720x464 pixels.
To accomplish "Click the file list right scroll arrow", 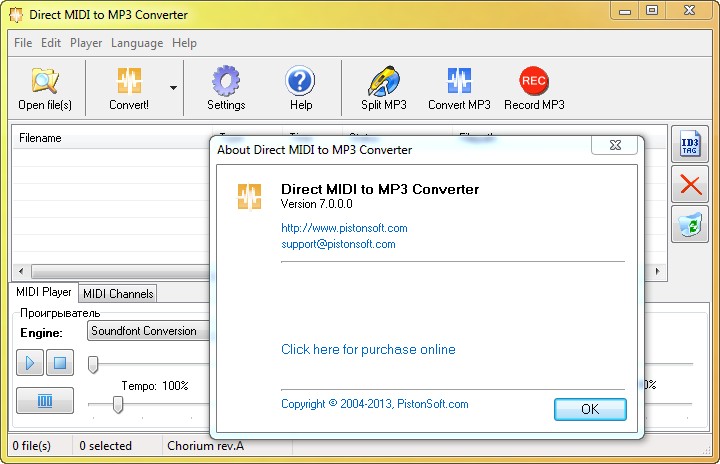I will pyautogui.click(x=658, y=271).
